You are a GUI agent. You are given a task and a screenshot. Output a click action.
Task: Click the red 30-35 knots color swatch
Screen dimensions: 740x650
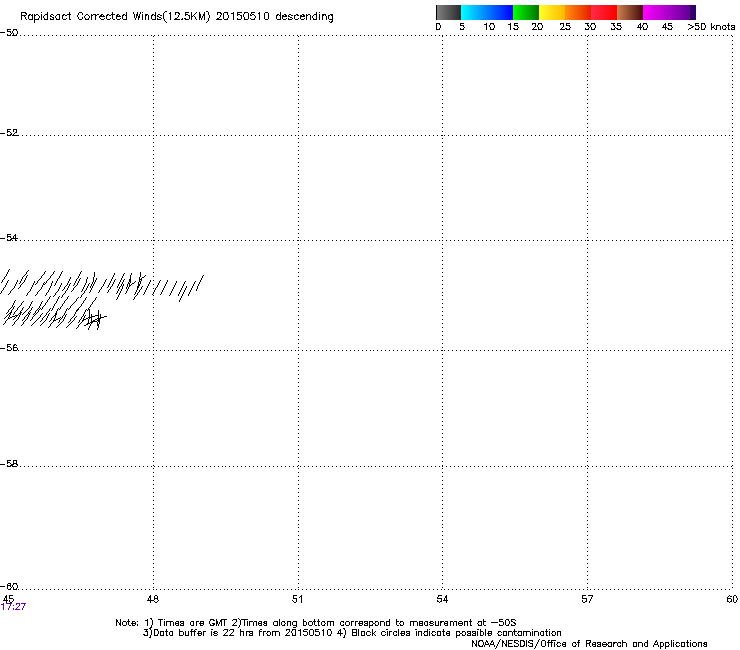(604, 12)
